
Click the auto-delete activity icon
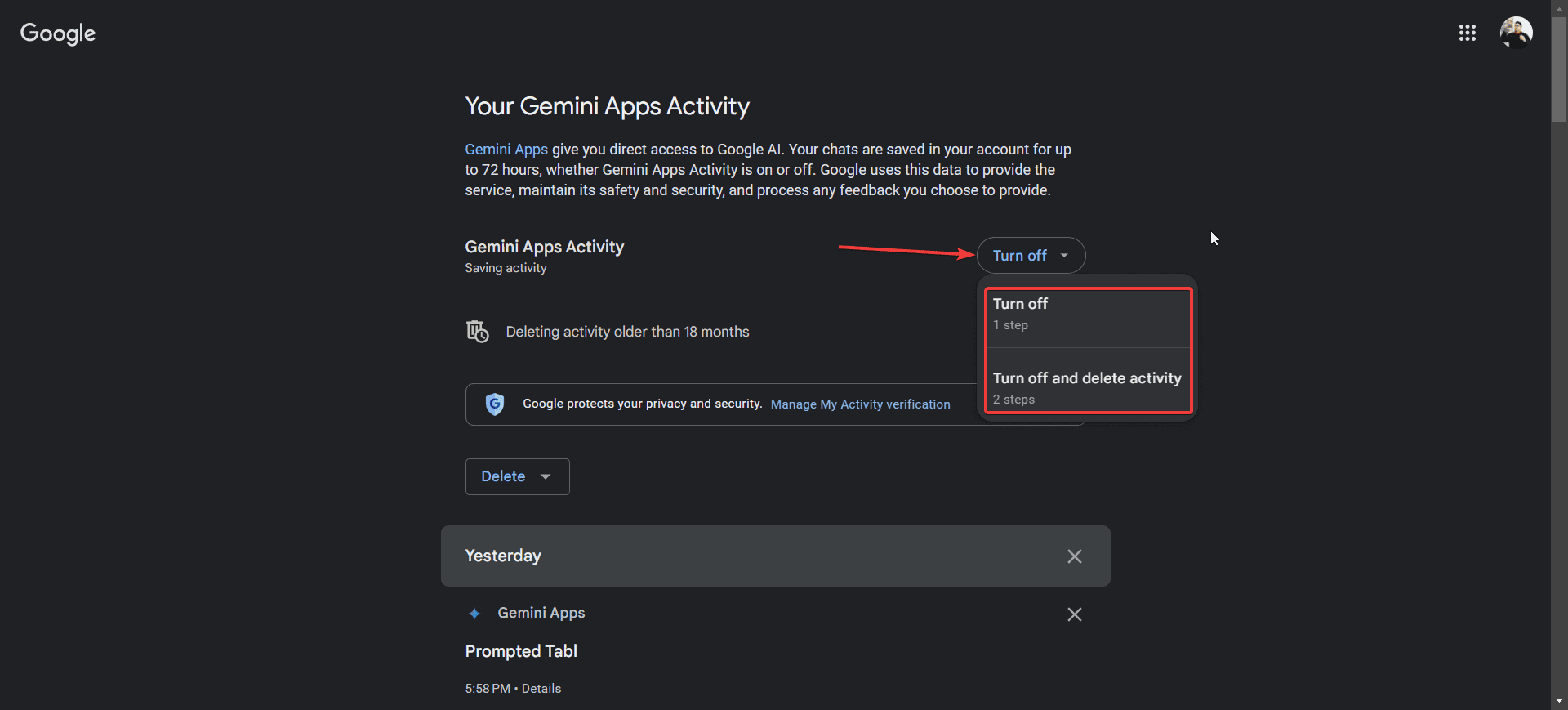[x=477, y=332]
